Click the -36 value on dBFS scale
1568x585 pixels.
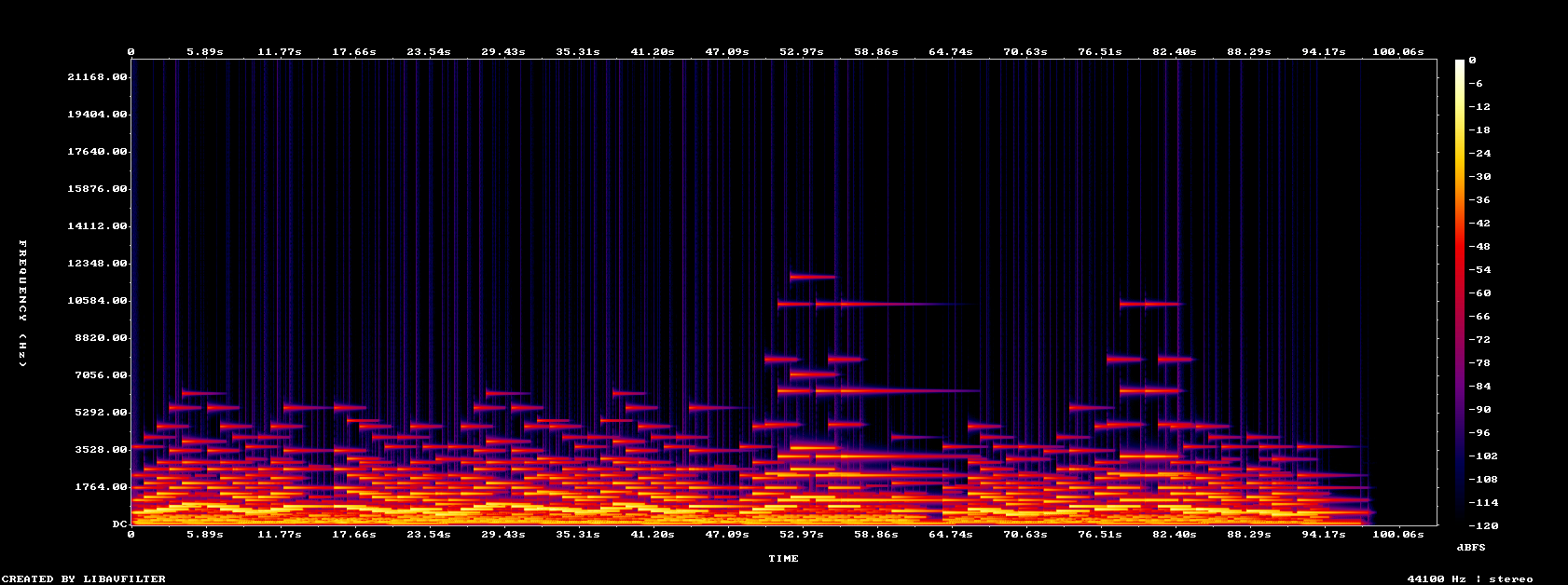[1479, 200]
